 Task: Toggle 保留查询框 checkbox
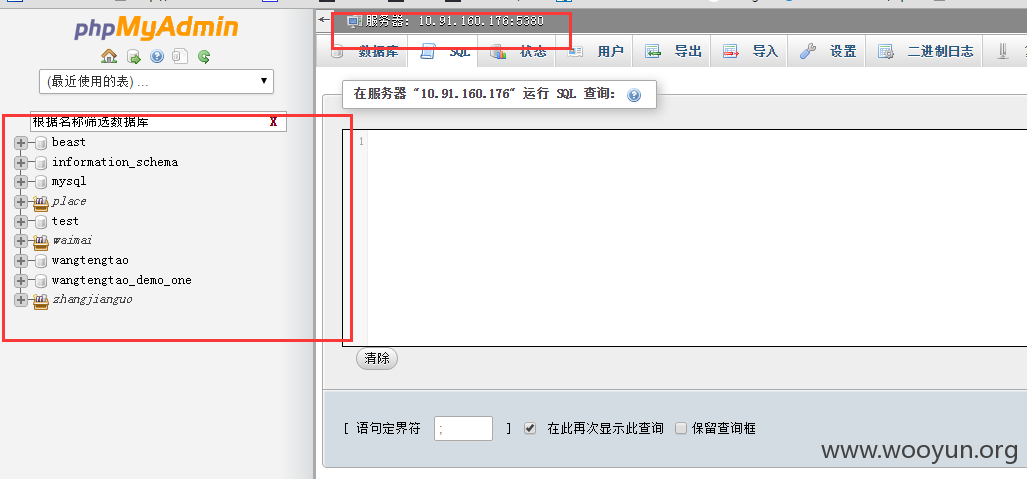(x=681, y=429)
